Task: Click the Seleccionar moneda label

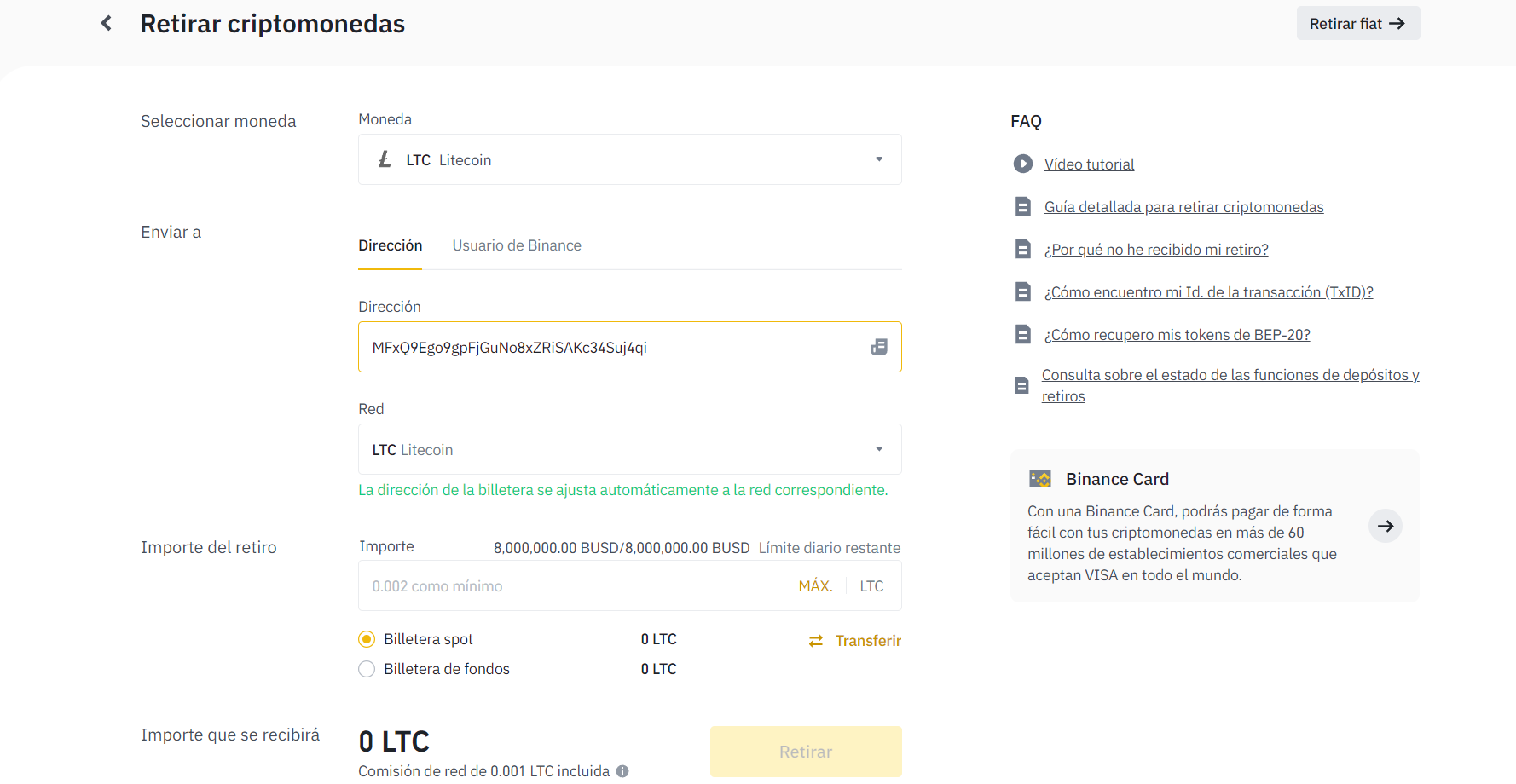Action: 218,121
